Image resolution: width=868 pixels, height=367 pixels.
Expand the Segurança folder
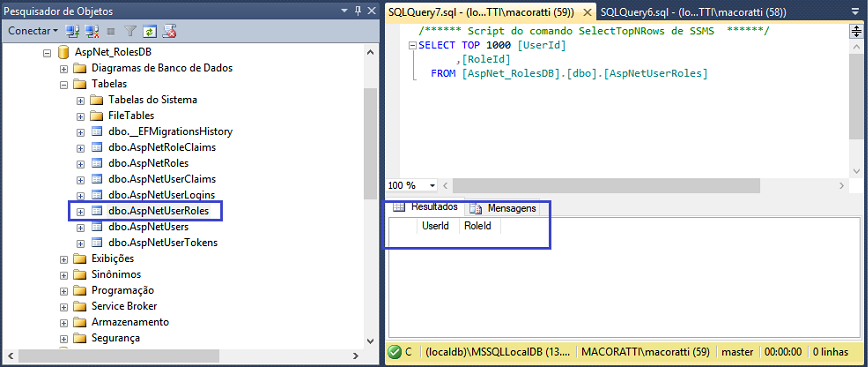[x=64, y=339]
